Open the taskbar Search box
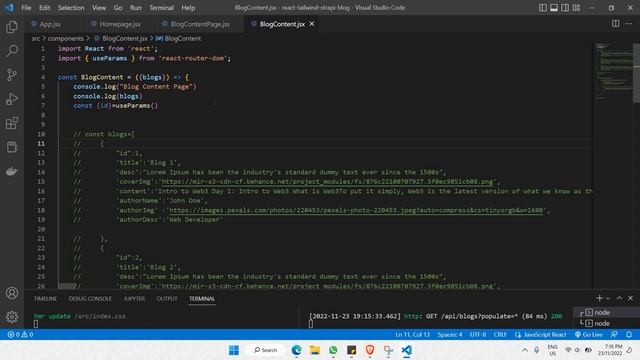This screenshot has height=360, width=640. coord(265,350)
